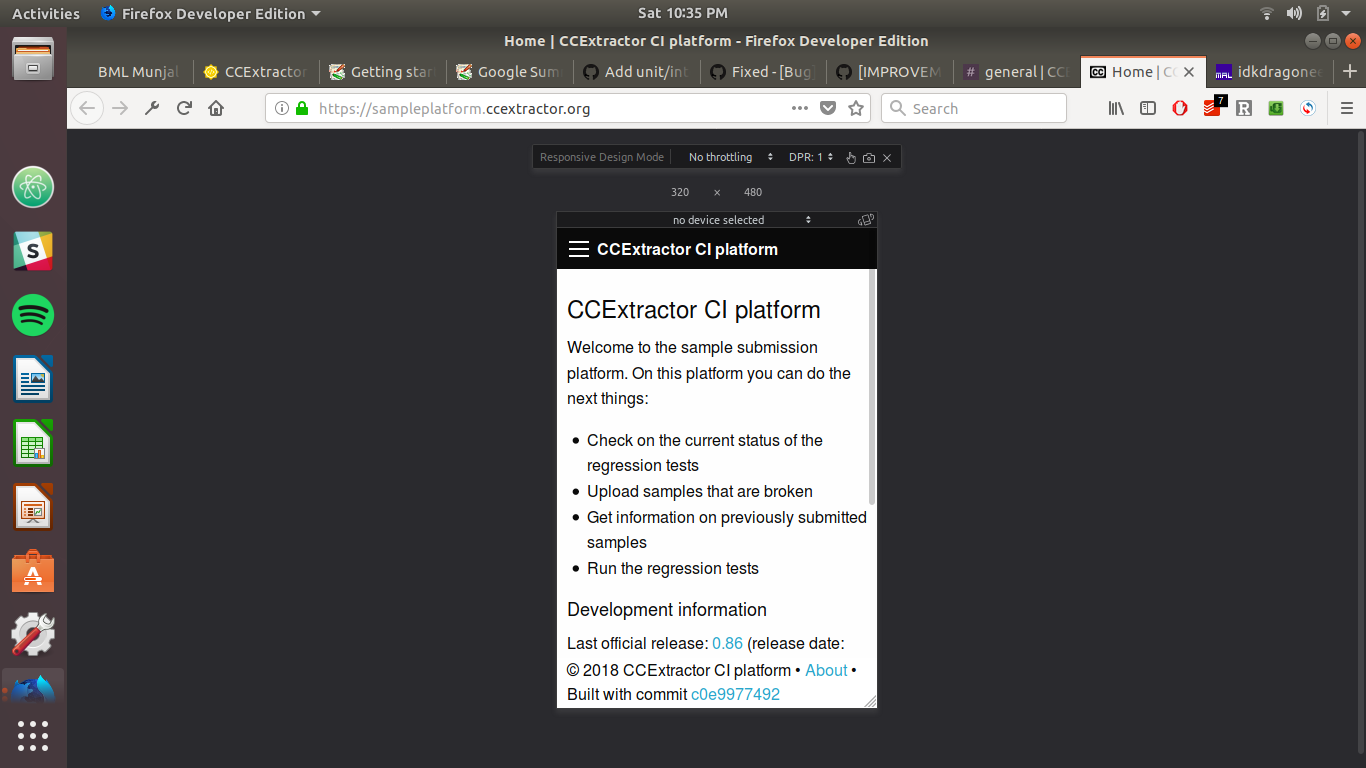Bookmark this page with the star
Screen dimensions: 1366x768
point(856,108)
